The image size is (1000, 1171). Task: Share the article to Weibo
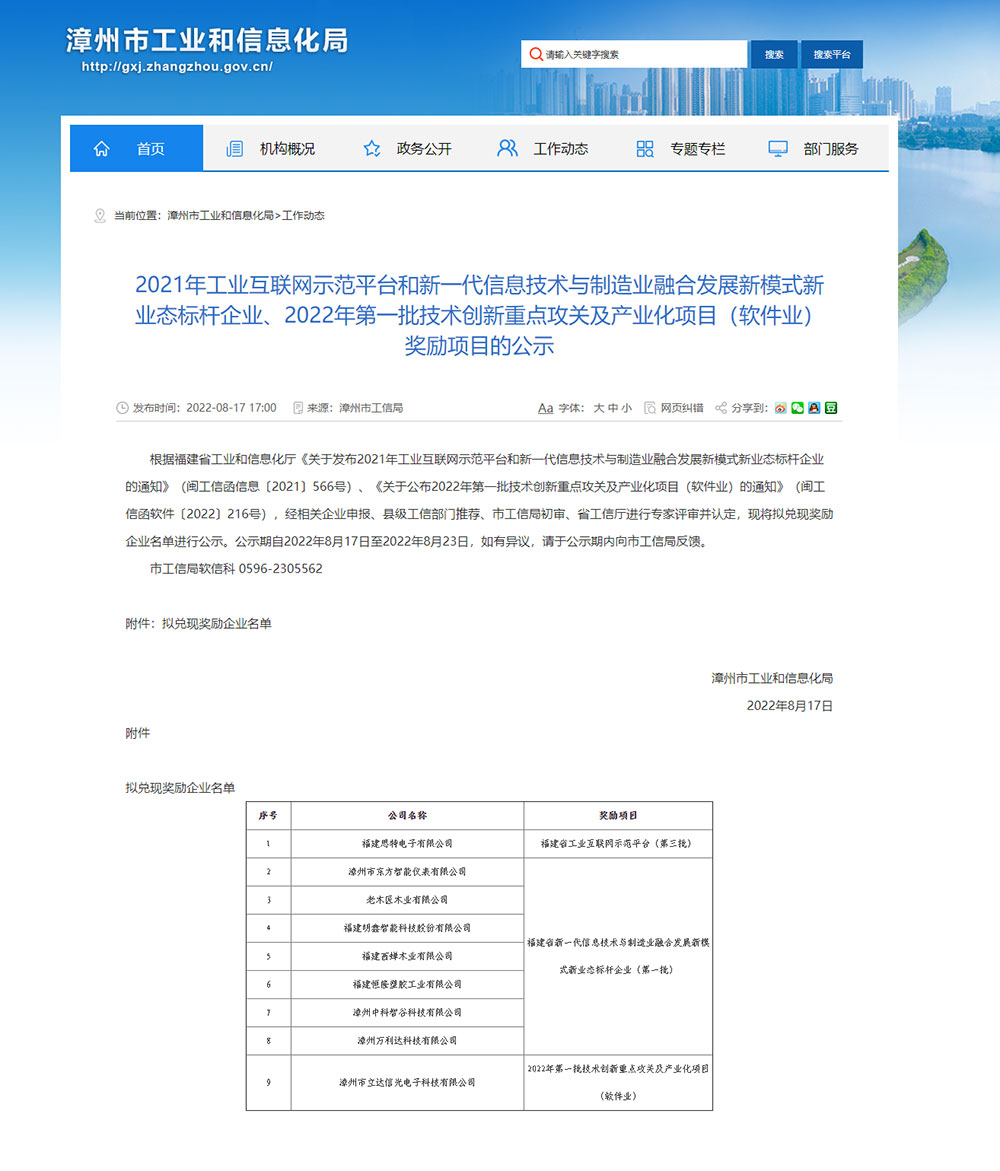click(x=780, y=408)
